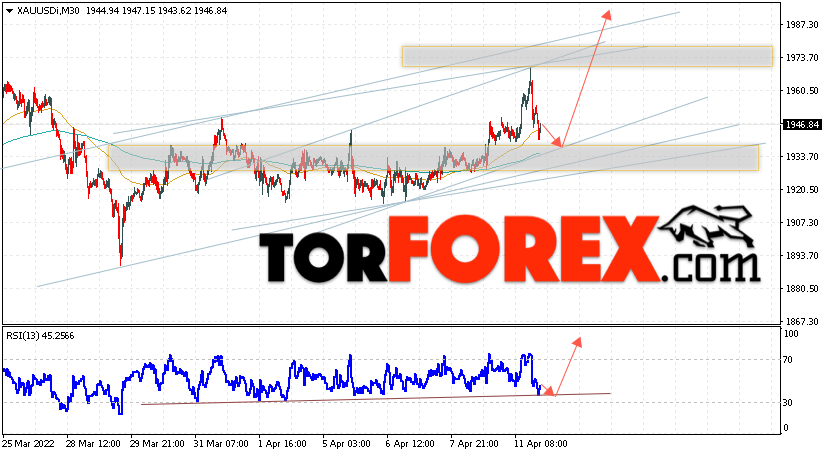
Task: Click the current price tag 1946.84
Action: coord(802,124)
